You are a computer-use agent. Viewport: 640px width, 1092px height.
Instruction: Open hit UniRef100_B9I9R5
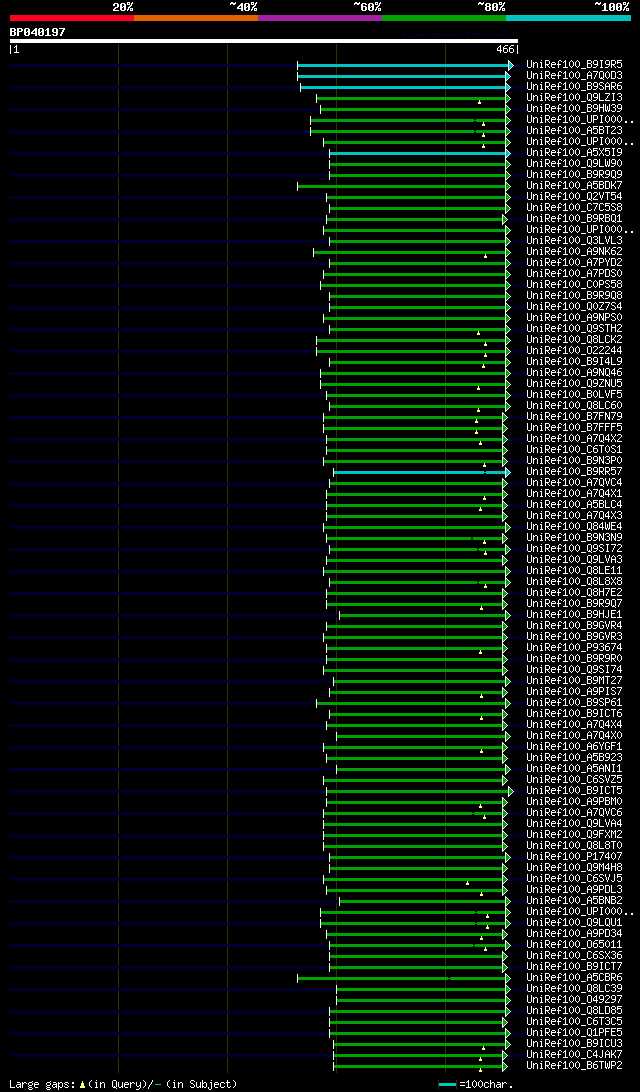click(x=575, y=64)
